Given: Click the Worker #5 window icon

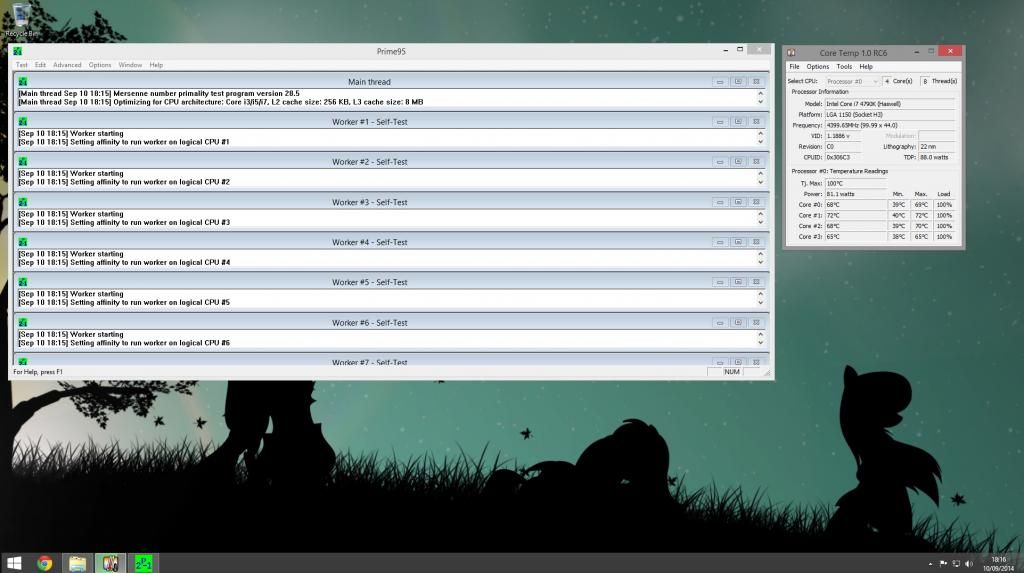Looking at the screenshot, I should (23, 282).
